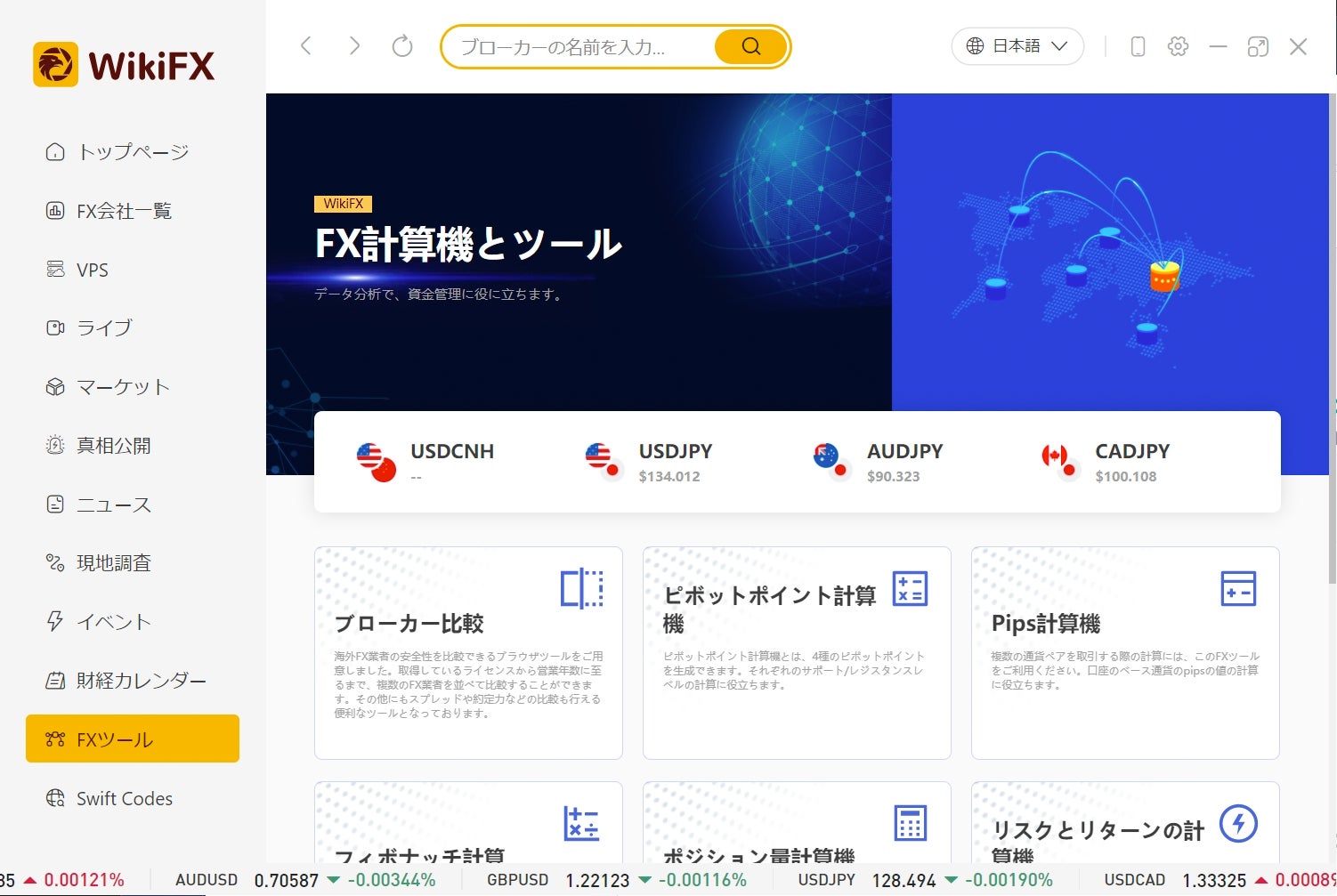1337x896 pixels.
Task: Click the risk and return lightning icon
Action: pyautogui.click(x=1238, y=823)
